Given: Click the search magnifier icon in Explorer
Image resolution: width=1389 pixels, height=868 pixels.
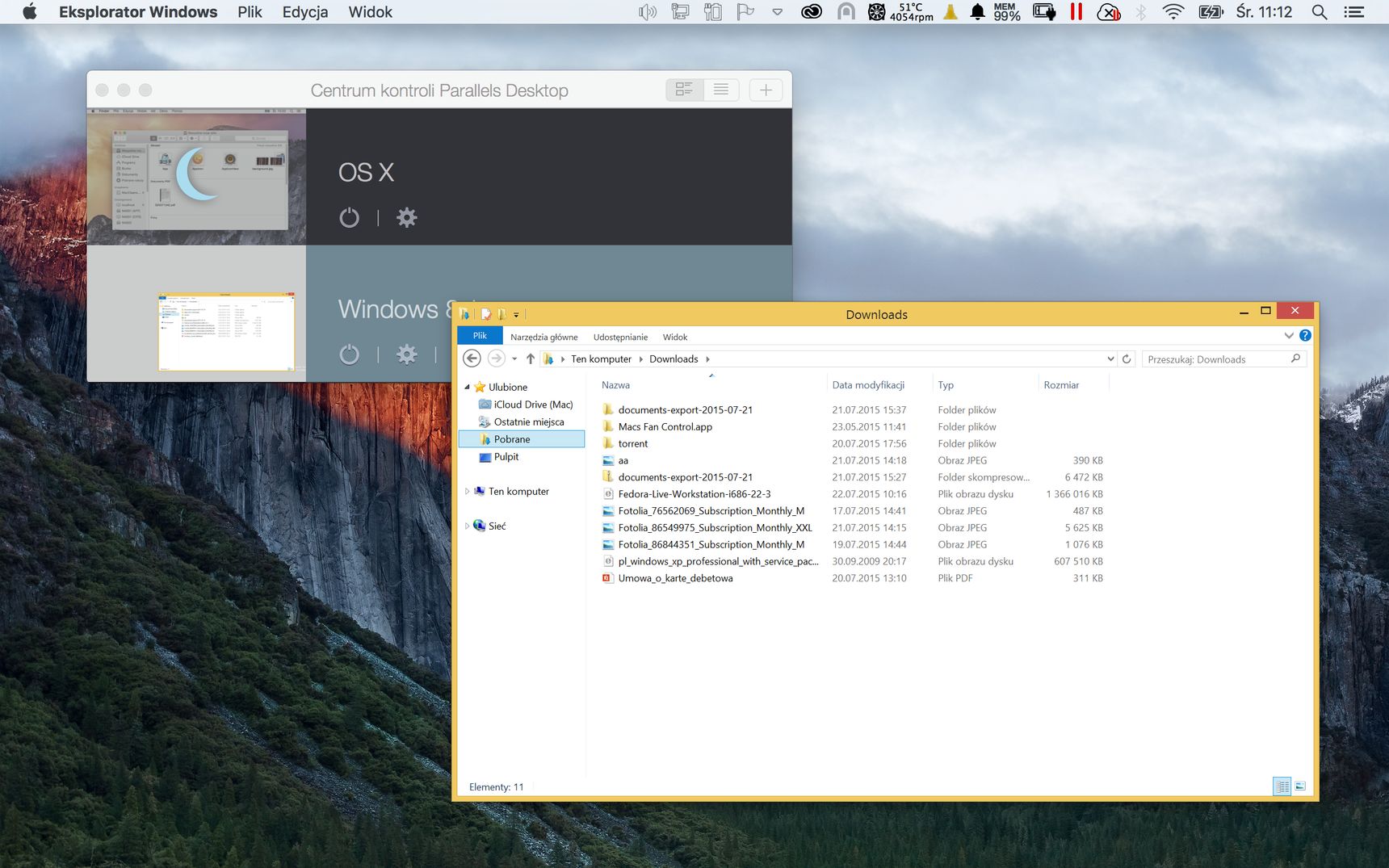Looking at the screenshot, I should coord(1295,359).
